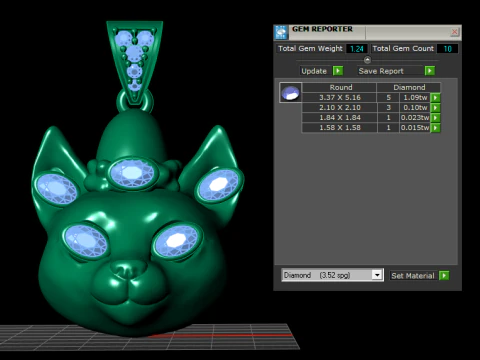The image size is (480, 360).
Task: Click the quantity 5 cell
Action: click(x=388, y=97)
